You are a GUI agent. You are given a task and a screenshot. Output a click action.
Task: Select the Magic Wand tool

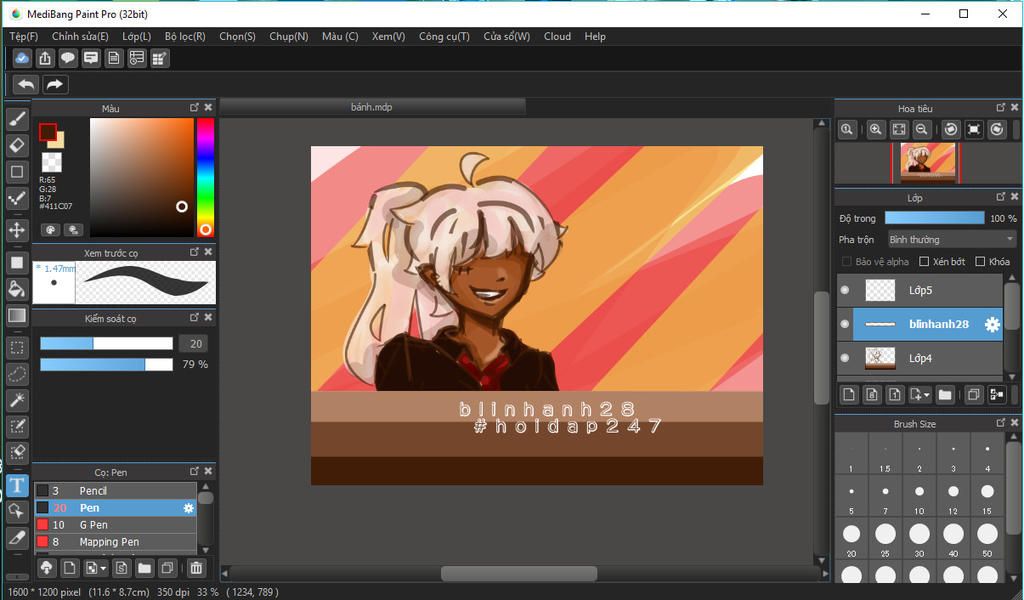(17, 400)
